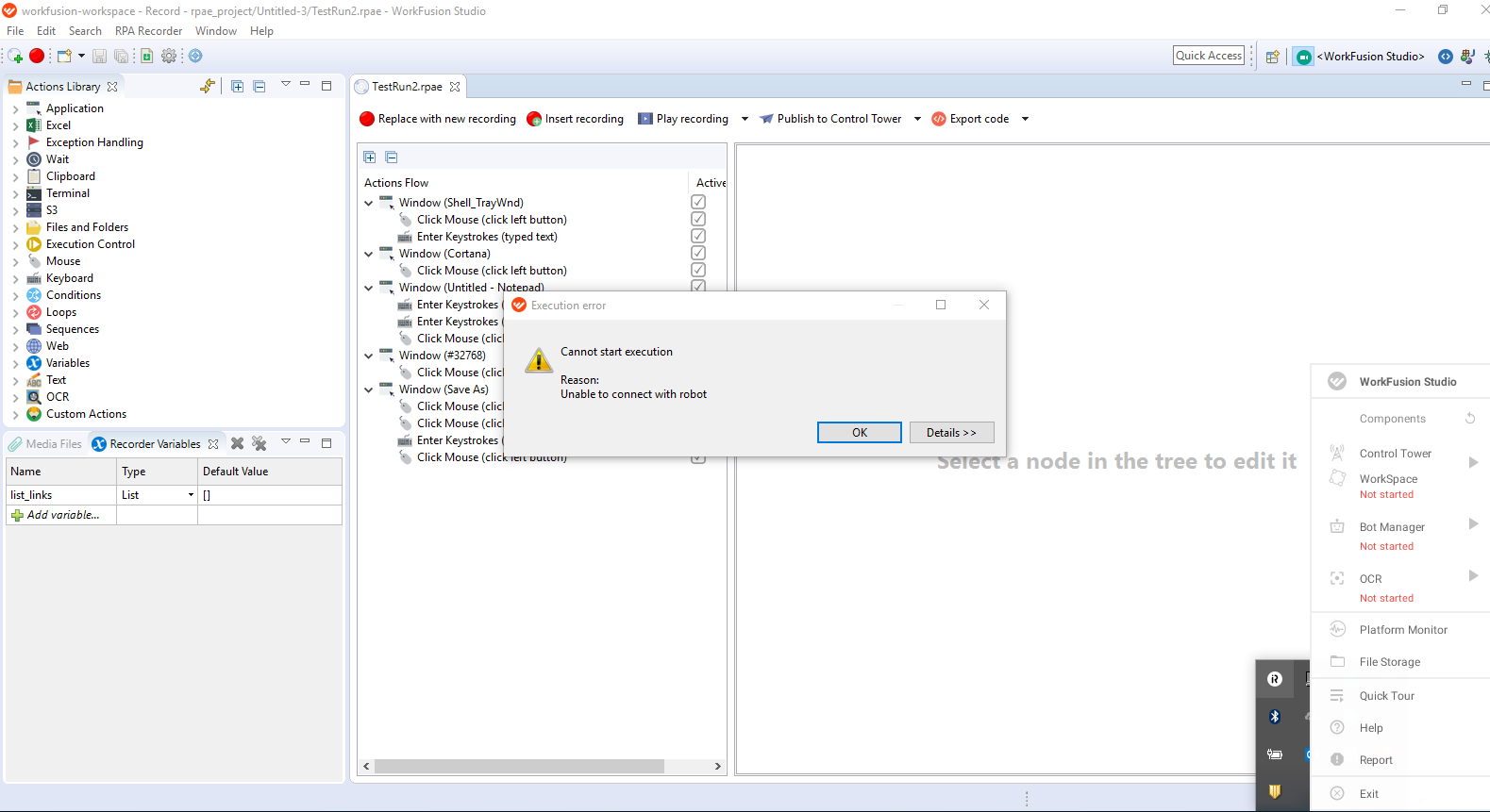Screen dimensions: 1490x812
Task: Toggle Active checkbox for Window (Shell_TrayWnd)
Action: (698, 202)
